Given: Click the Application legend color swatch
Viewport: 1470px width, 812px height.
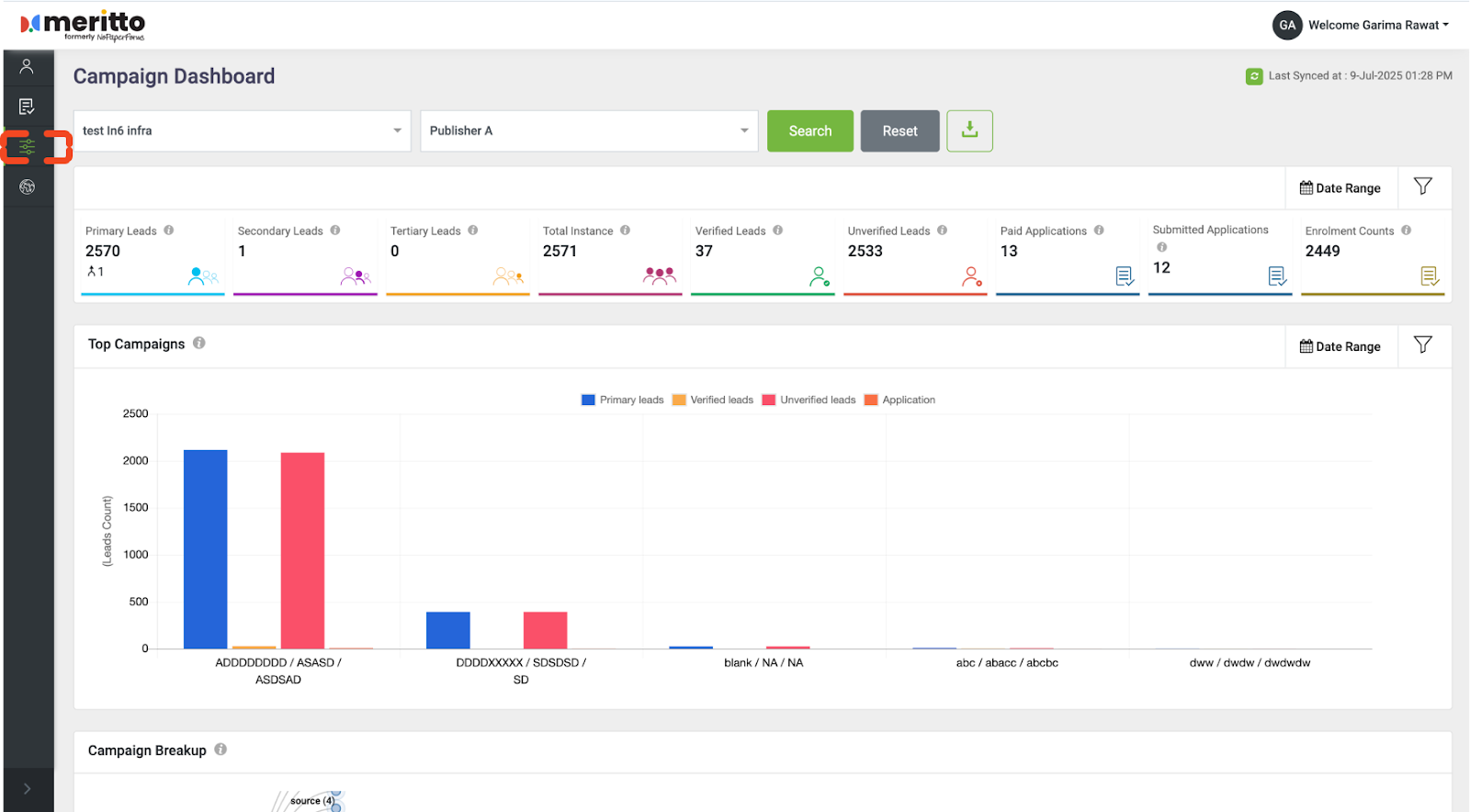Looking at the screenshot, I should tap(871, 400).
